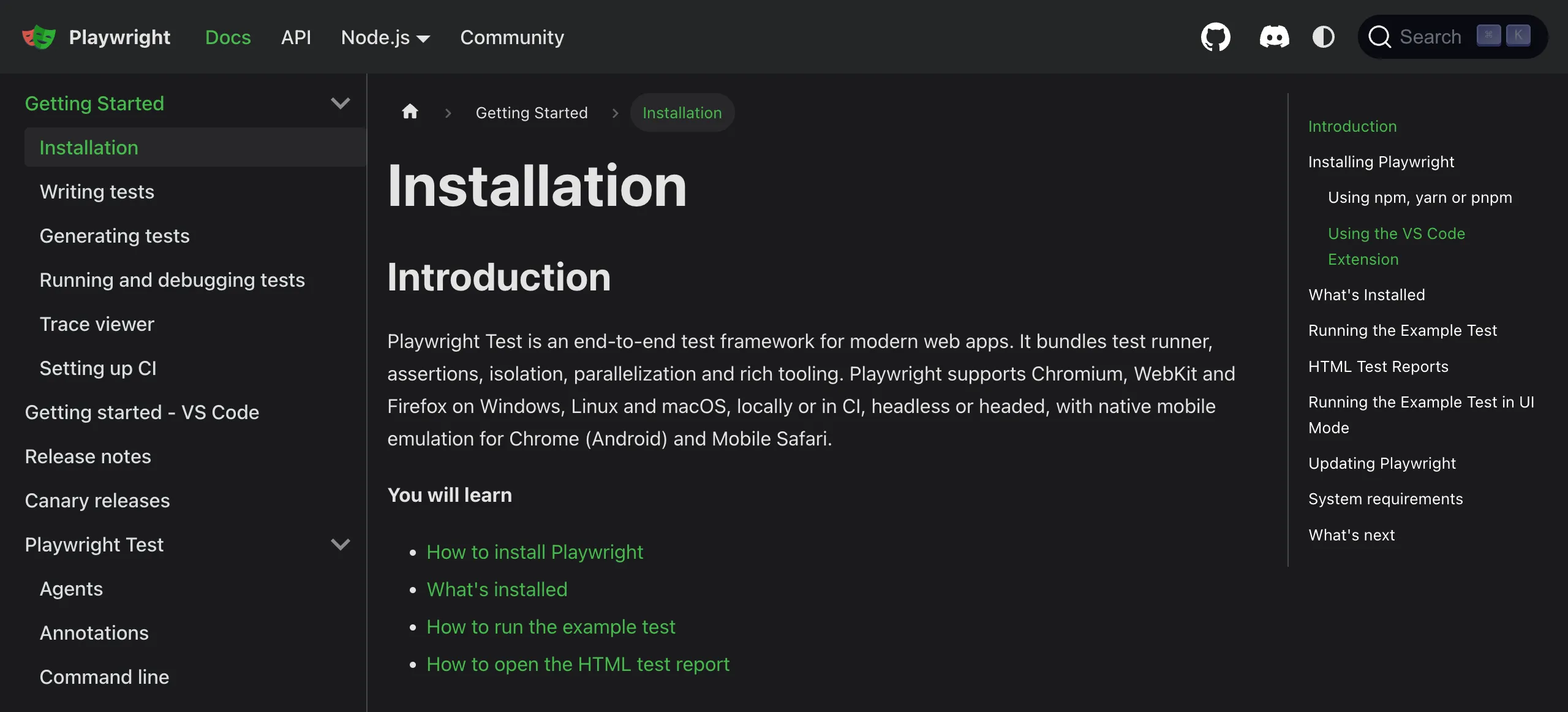Screen dimensions: 1568x712
Task: Toggle dark/light mode icon
Action: [x=1323, y=37]
